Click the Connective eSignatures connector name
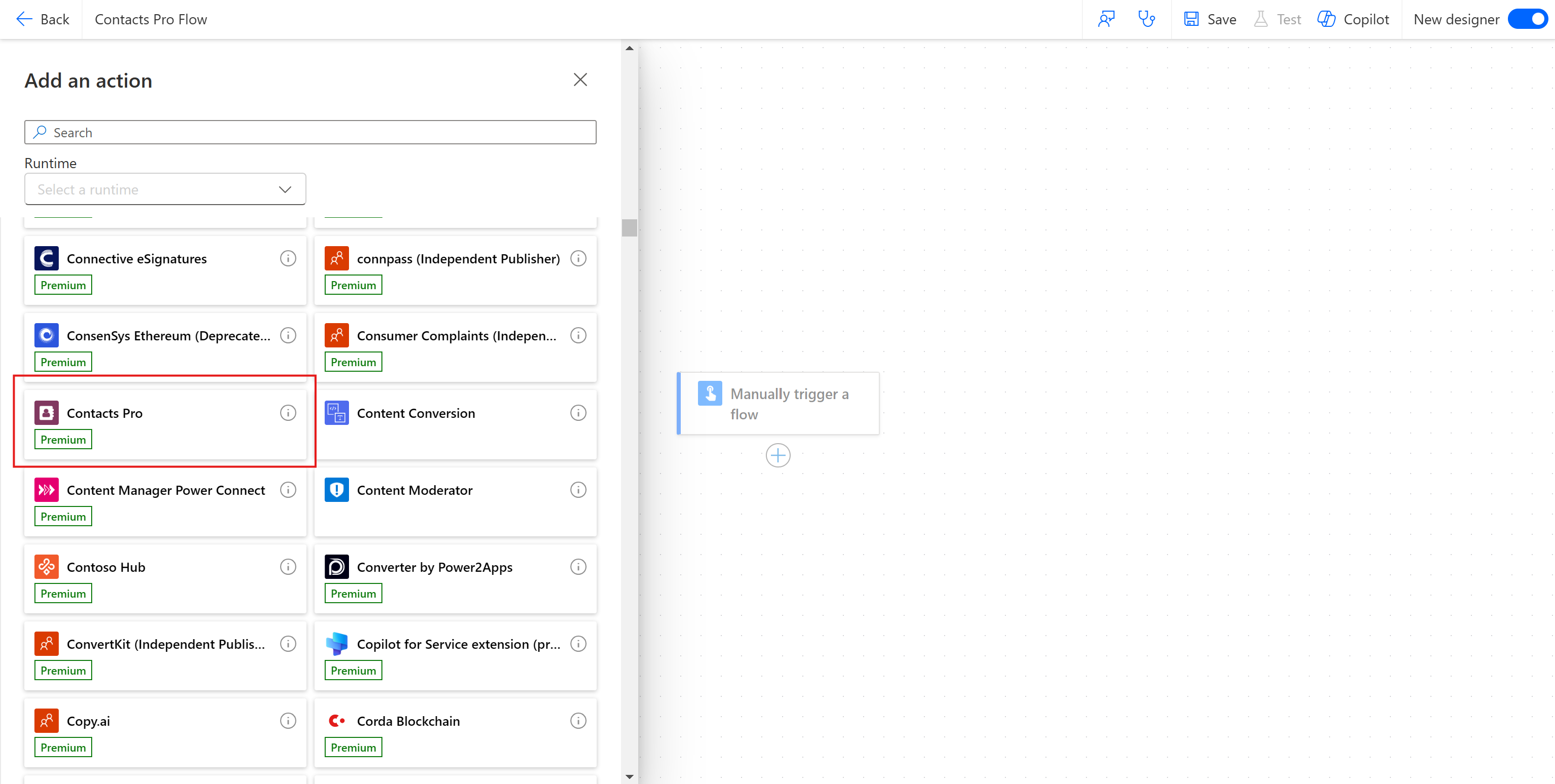The height and width of the screenshot is (784, 1555). [x=137, y=258]
